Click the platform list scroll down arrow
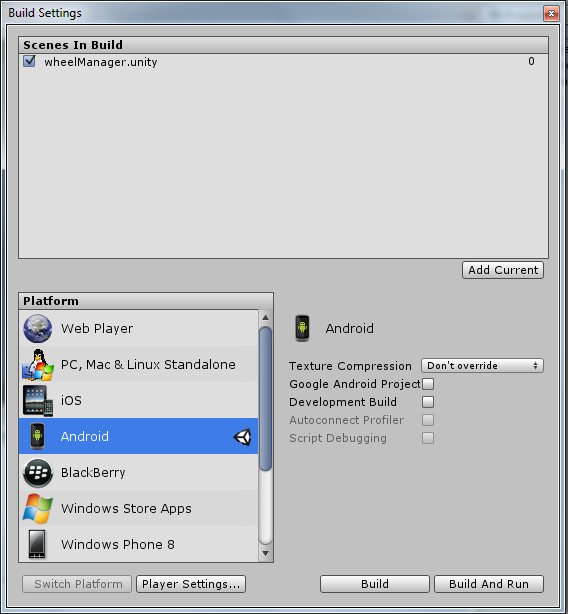The height and width of the screenshot is (614, 568). click(265, 553)
